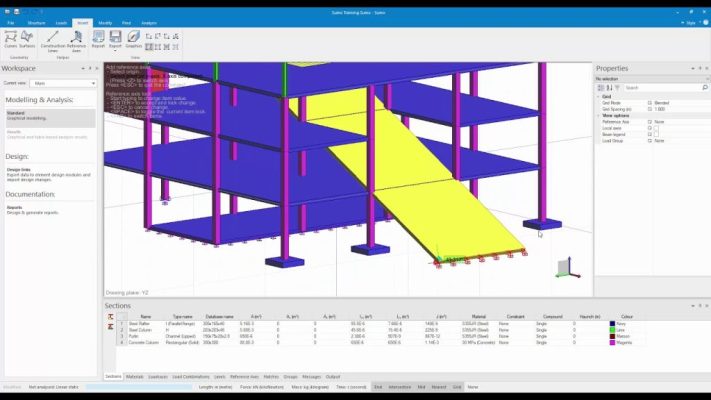711x400 pixels.
Task: Open the Current view dropdown
Action: 63,83
